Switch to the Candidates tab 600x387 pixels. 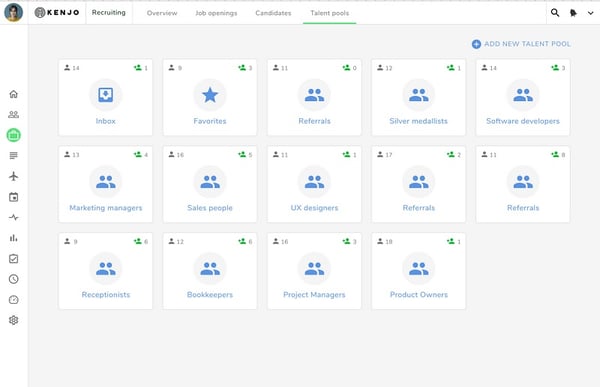click(x=273, y=13)
